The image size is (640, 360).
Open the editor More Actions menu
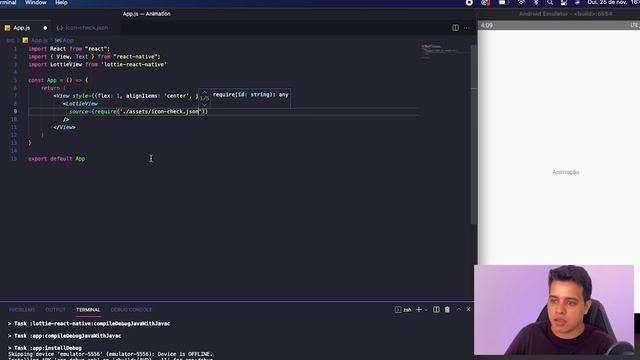point(467,28)
